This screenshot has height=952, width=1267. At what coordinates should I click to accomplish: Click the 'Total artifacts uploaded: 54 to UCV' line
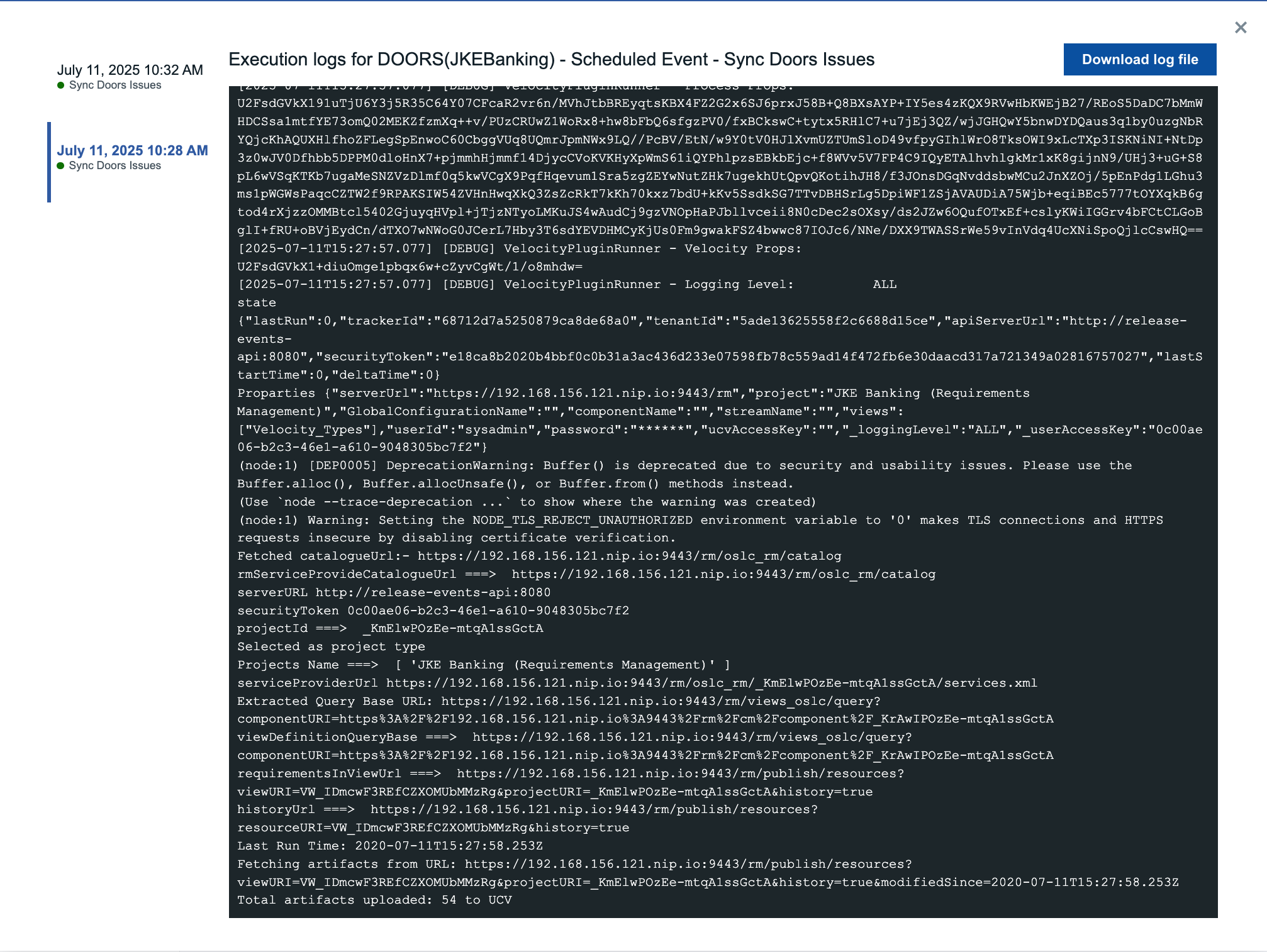[374, 900]
